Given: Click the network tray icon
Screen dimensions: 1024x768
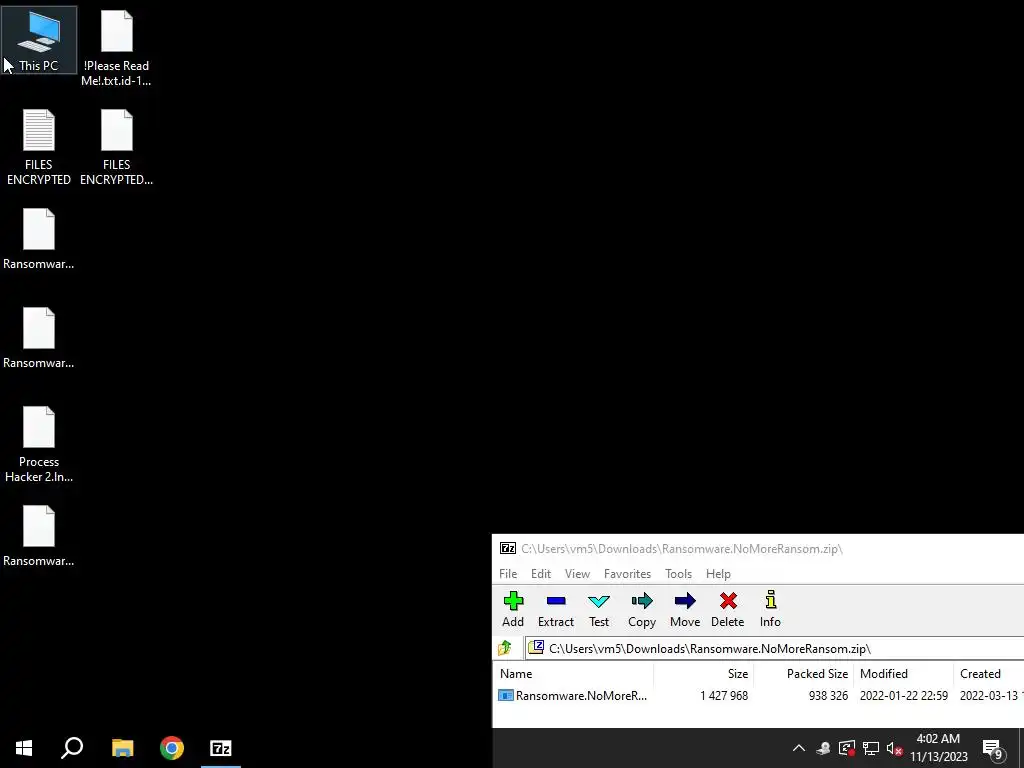Looking at the screenshot, I should coord(871,748).
